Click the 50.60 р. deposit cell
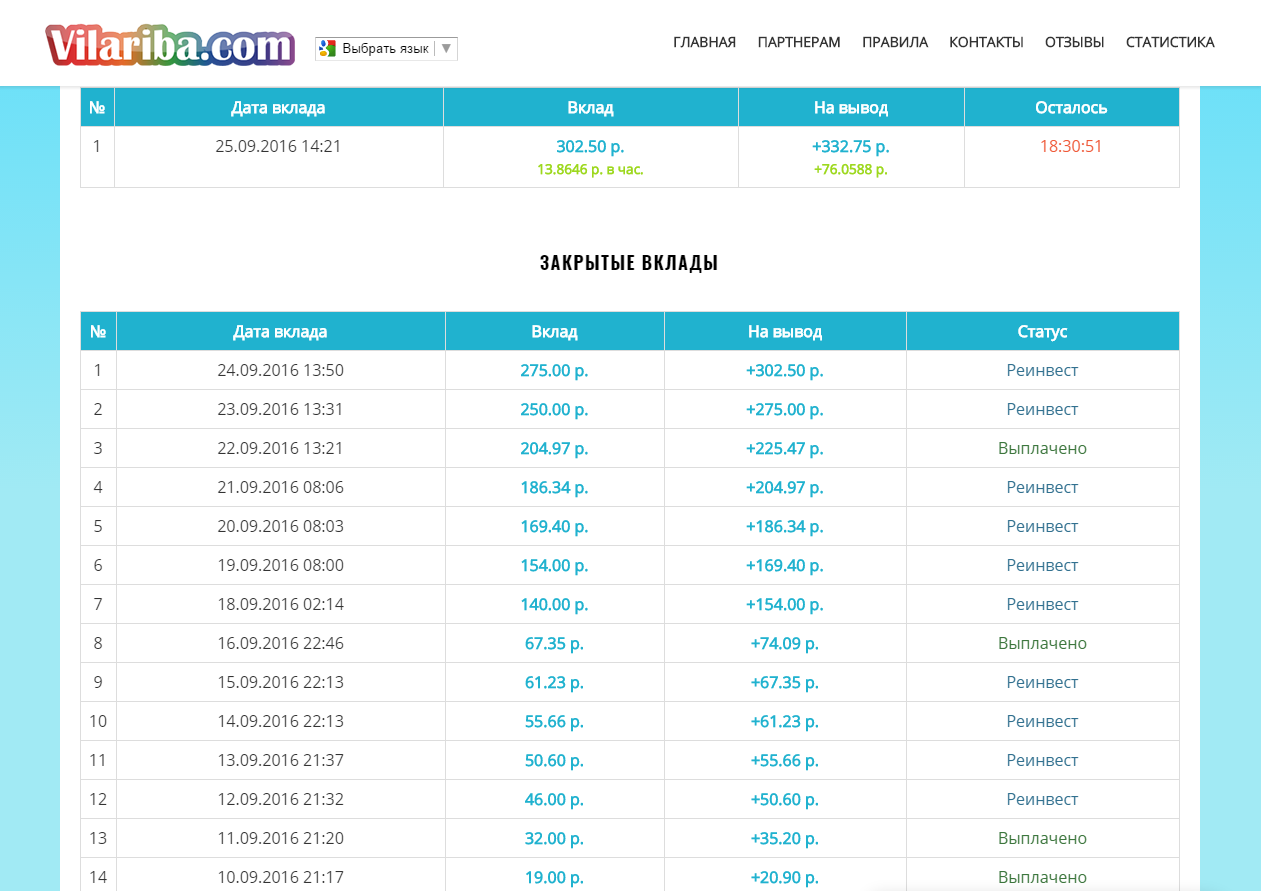Image resolution: width=1261 pixels, height=891 pixels. point(554,760)
